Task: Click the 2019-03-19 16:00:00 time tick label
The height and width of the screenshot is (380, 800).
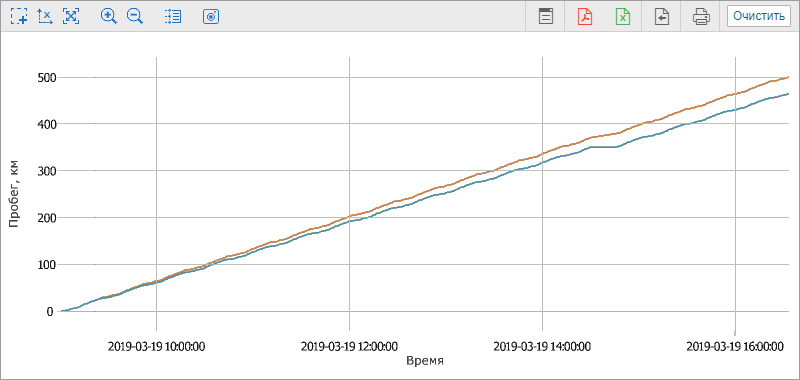Action: [735, 347]
